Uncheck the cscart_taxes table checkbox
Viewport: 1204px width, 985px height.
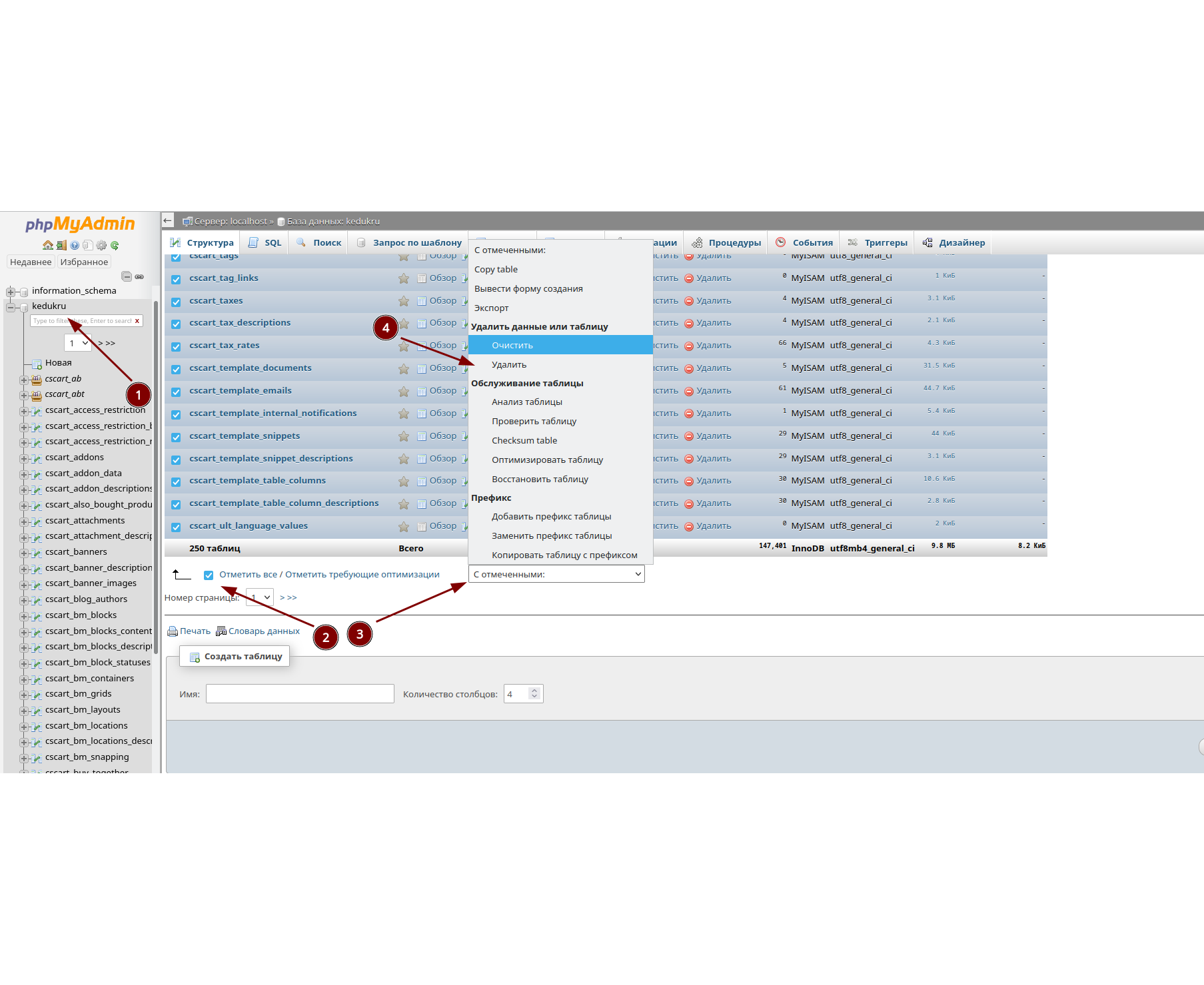pyautogui.click(x=176, y=302)
